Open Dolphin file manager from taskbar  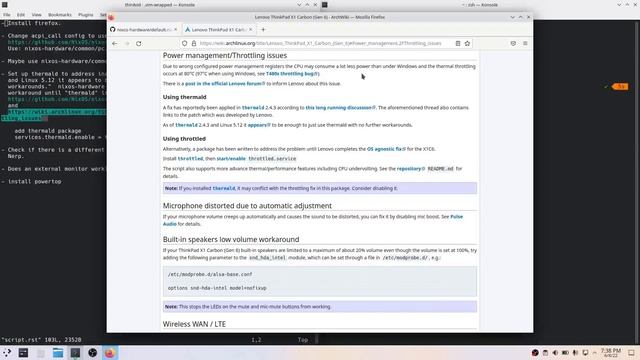tap(58, 353)
